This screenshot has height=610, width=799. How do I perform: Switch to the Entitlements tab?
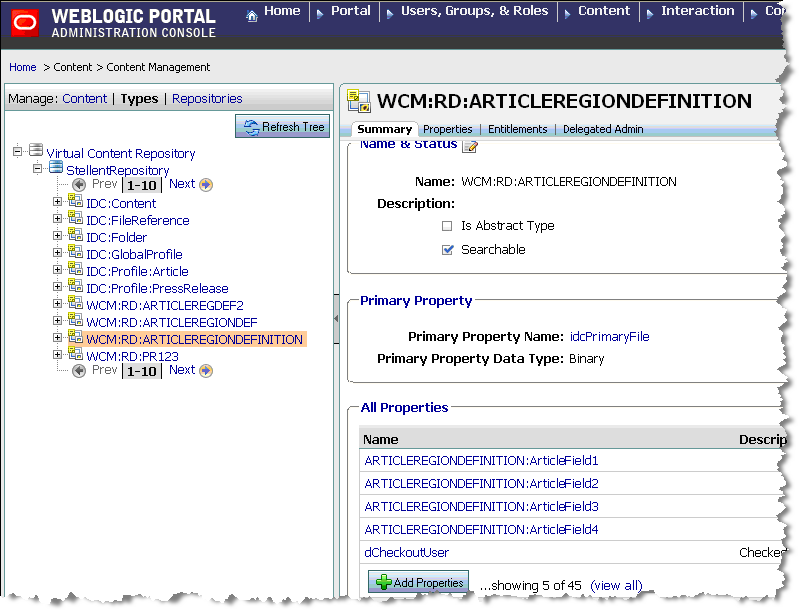[517, 129]
